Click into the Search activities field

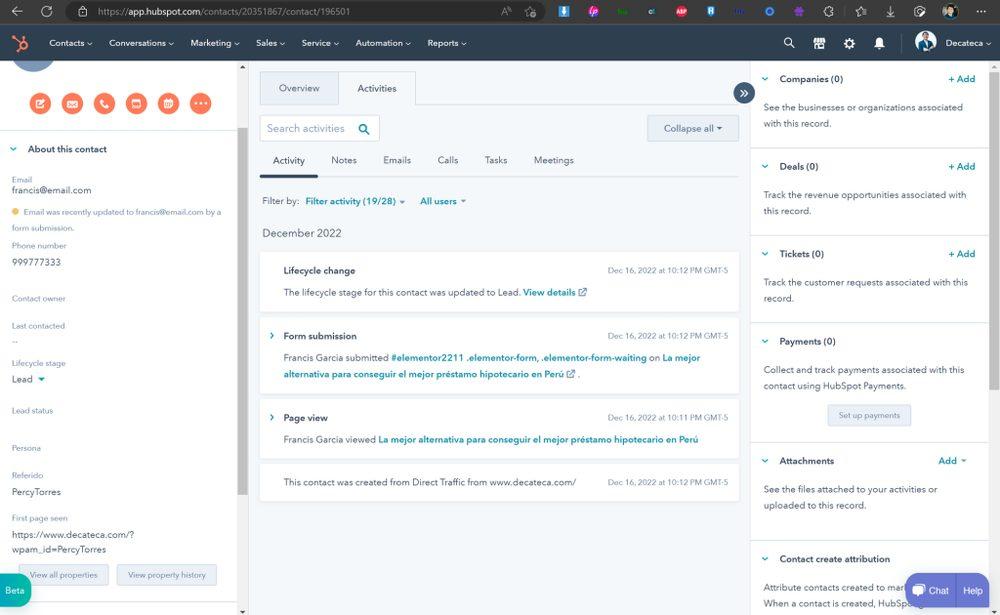click(320, 128)
